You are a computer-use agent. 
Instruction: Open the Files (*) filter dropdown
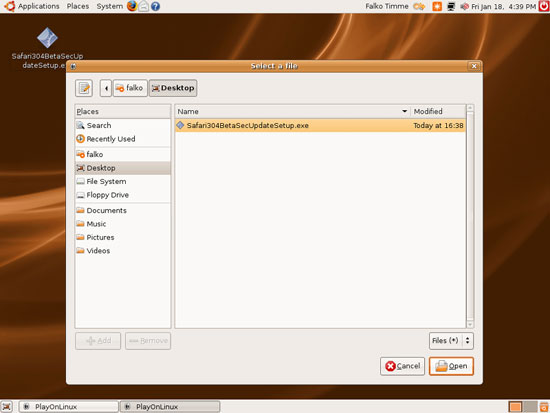coord(451,341)
